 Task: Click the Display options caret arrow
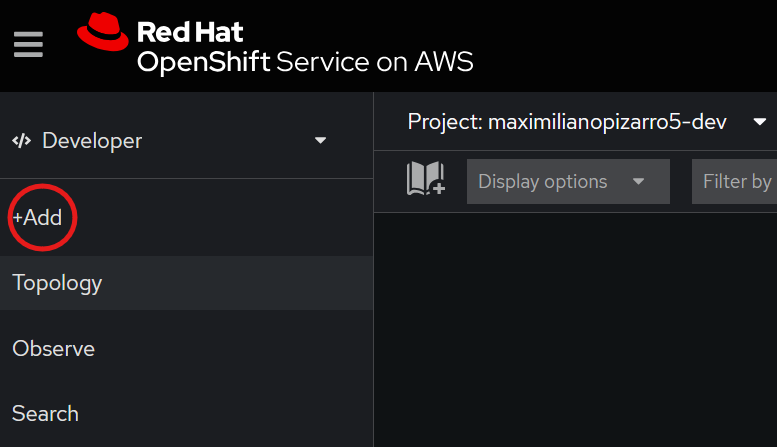(x=638, y=182)
